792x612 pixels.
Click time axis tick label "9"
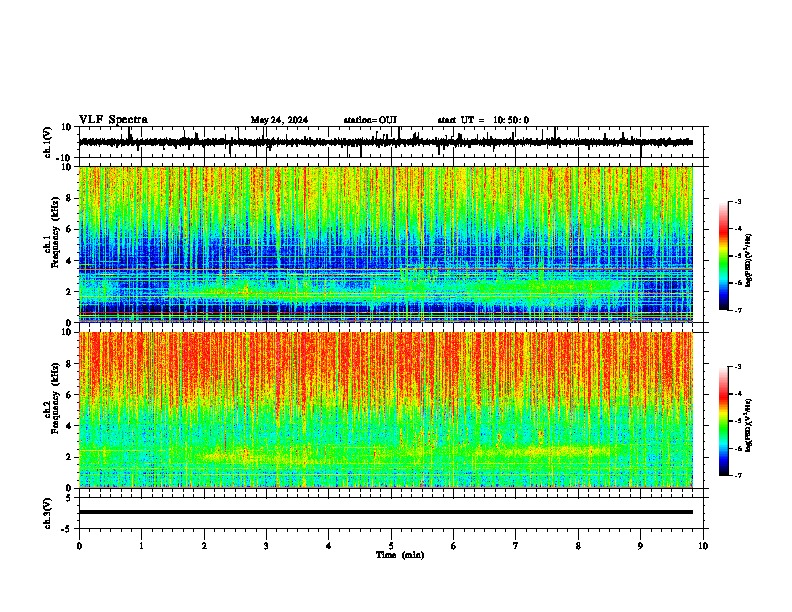(x=640, y=545)
